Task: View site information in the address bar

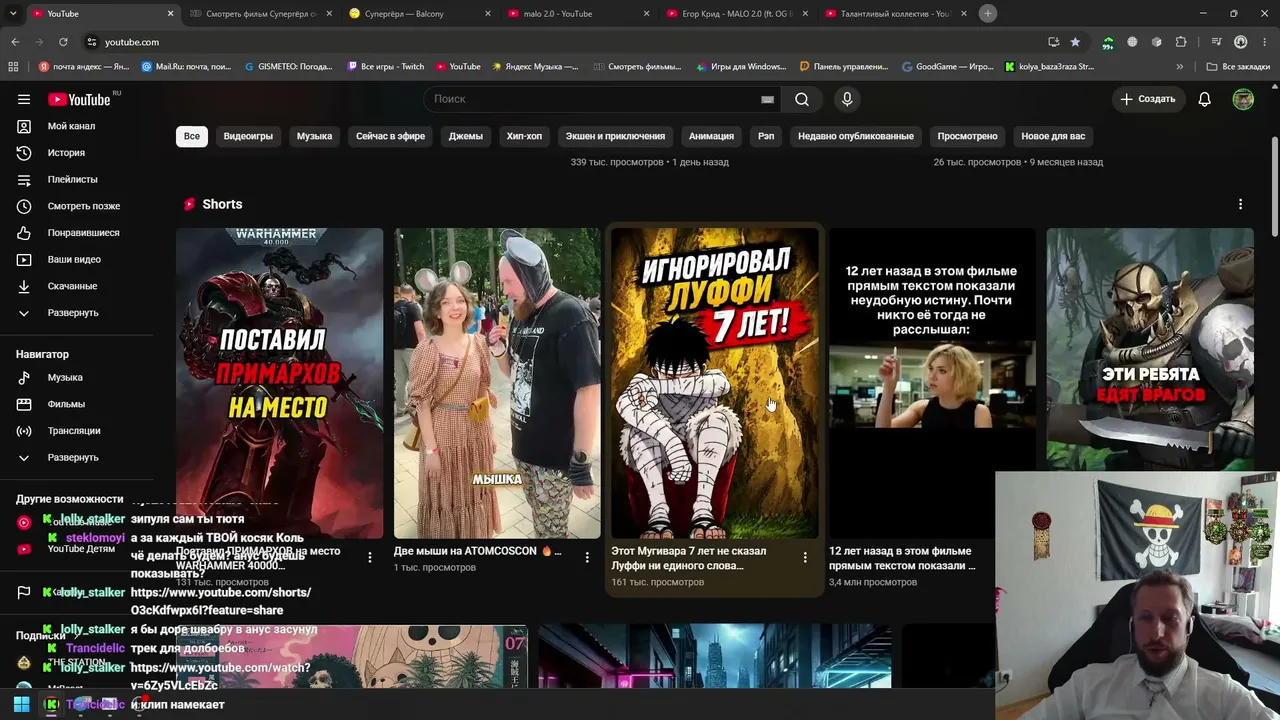Action: 91,42
